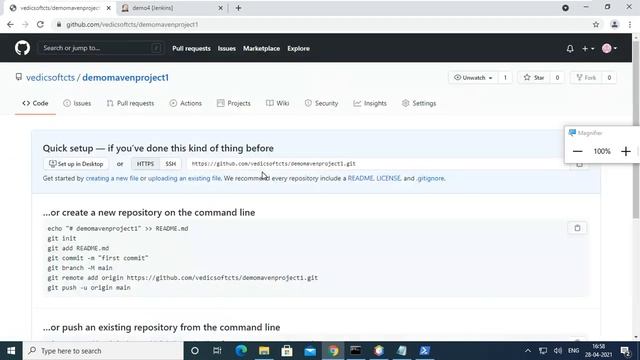Star the demomavenproject1 repository
Screen dimensions: 640x360
click(534, 78)
